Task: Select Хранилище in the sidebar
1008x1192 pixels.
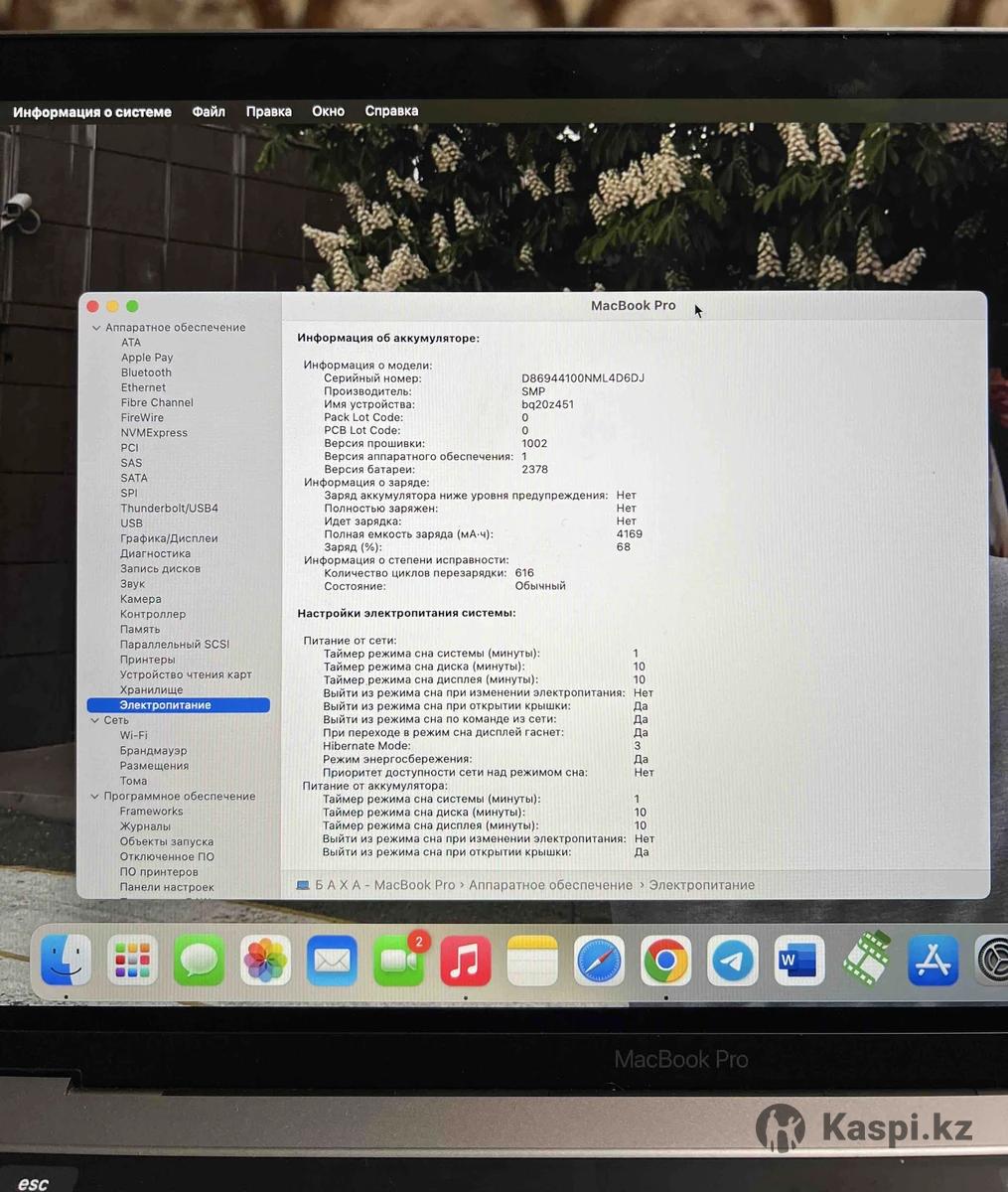Action: click(151, 689)
